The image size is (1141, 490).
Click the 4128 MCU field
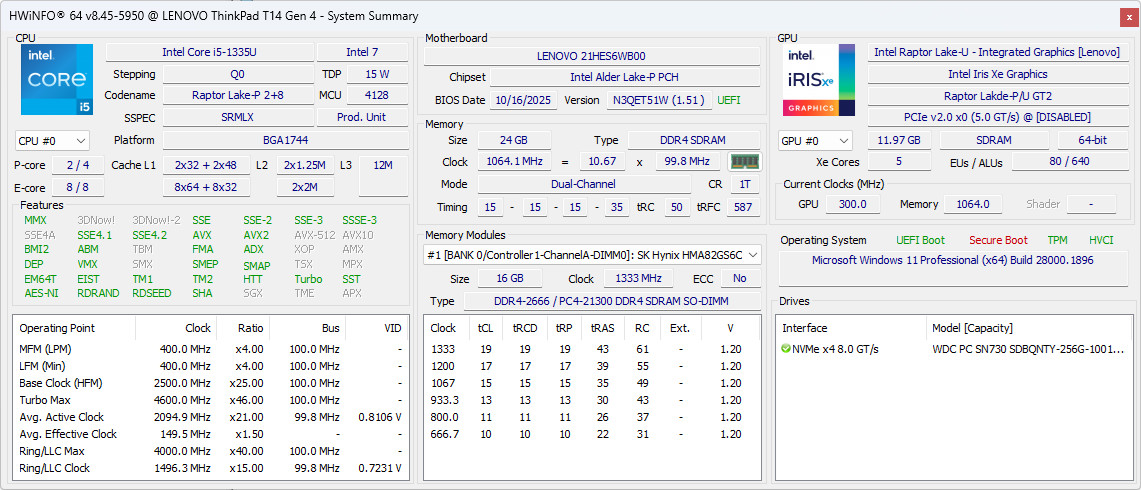tap(377, 95)
